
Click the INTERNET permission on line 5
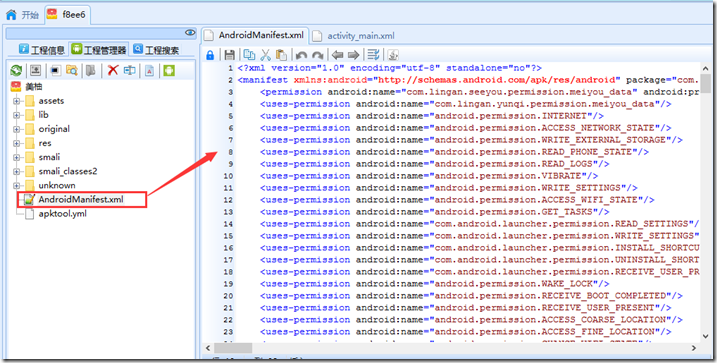point(432,116)
